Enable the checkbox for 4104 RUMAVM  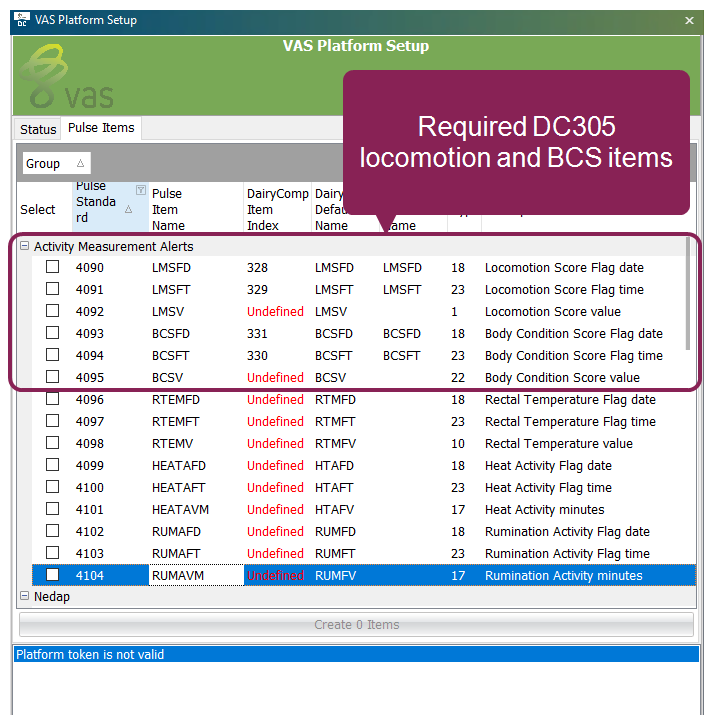pyautogui.click(x=52, y=575)
